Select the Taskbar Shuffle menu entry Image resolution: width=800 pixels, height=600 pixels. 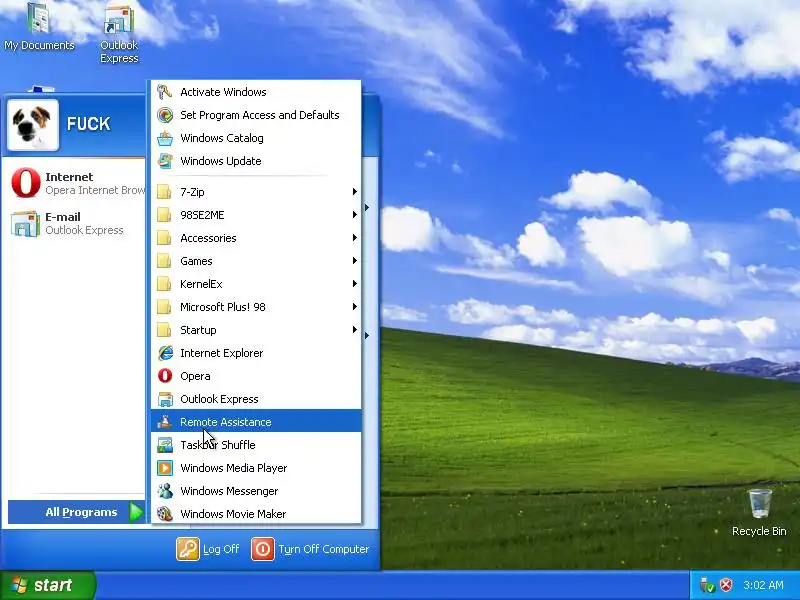[x=256, y=445]
